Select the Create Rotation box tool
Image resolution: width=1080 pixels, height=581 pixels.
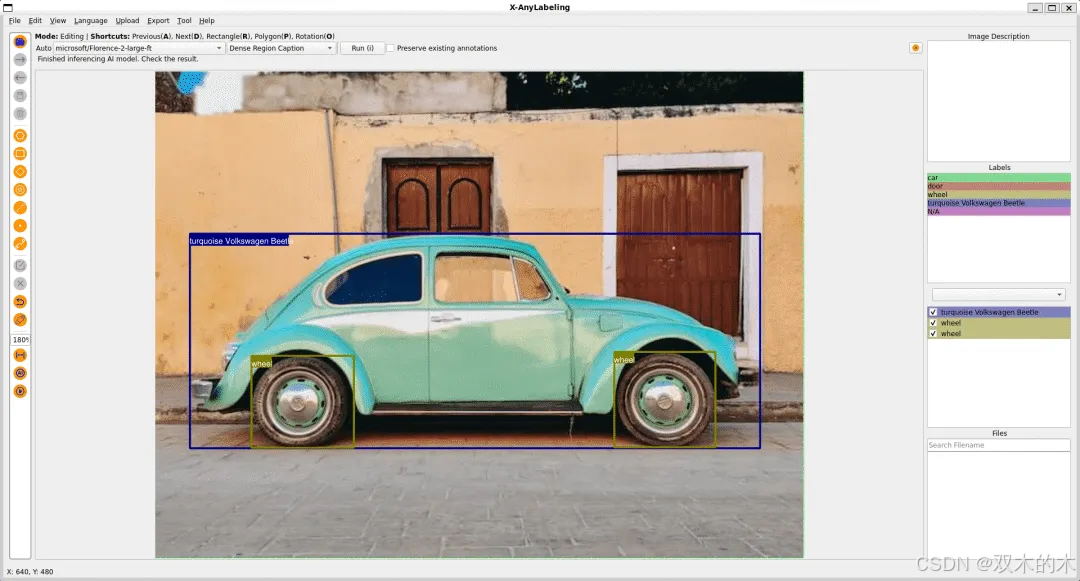20,171
